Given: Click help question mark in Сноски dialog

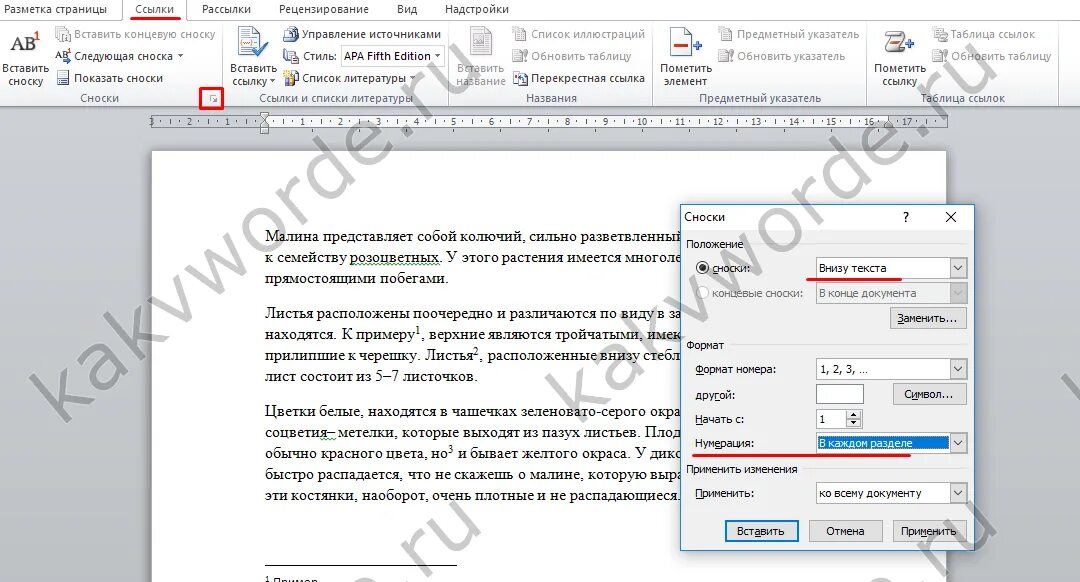Looking at the screenshot, I should click(906, 217).
